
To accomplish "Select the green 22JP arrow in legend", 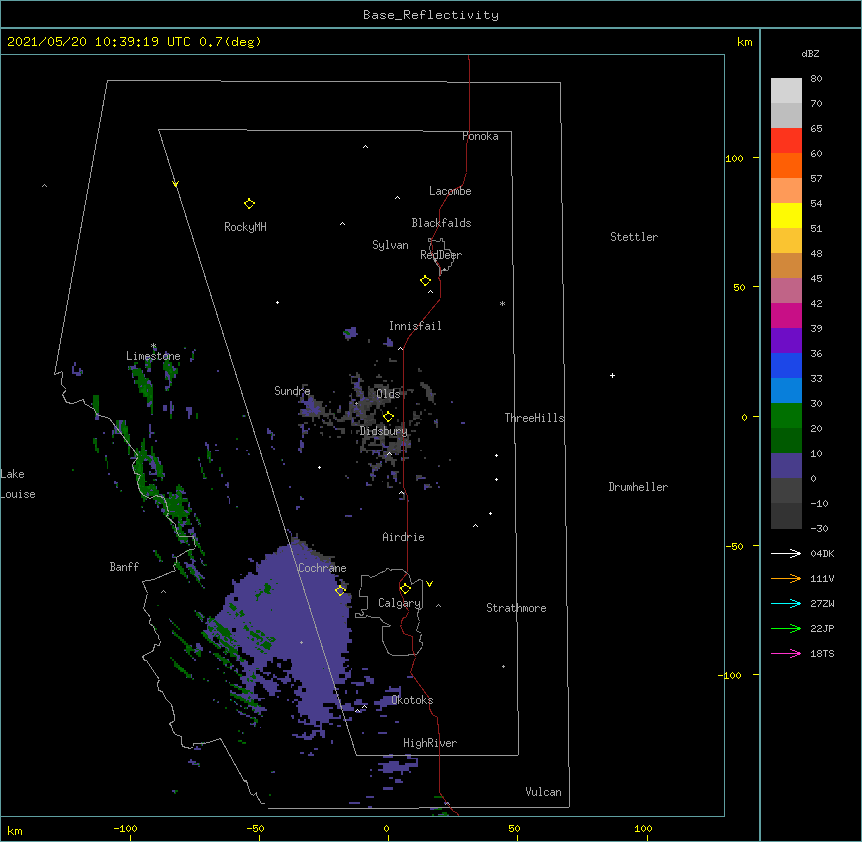I will click(x=786, y=628).
